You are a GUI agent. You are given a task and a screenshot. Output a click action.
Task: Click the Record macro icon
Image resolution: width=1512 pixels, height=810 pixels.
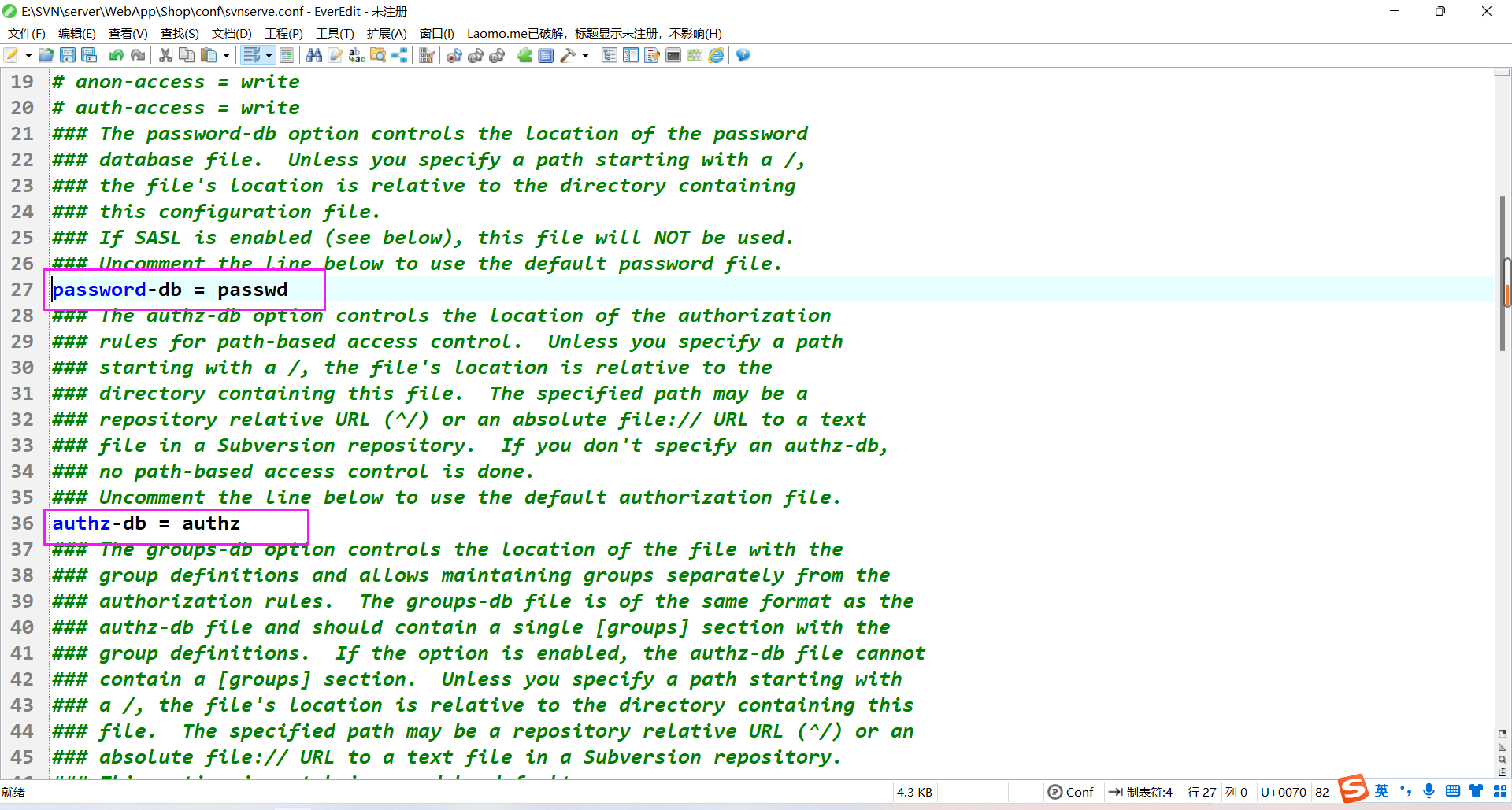pyautogui.click(x=454, y=55)
